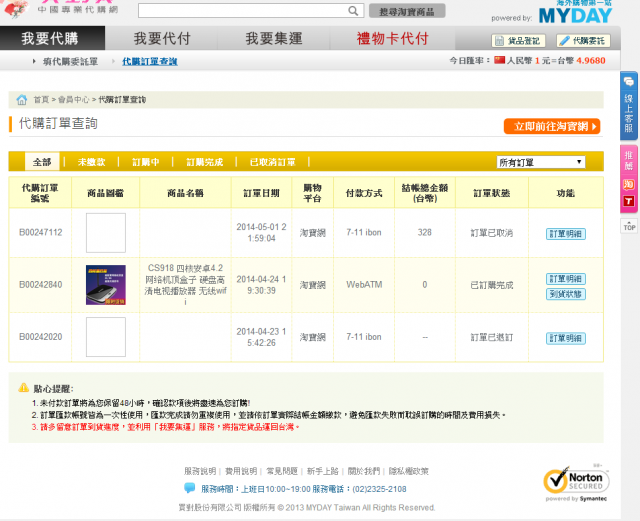This screenshot has height=521, width=640.
Task: Click the 訂單已退訂 status cell
Action: [x=492, y=337]
